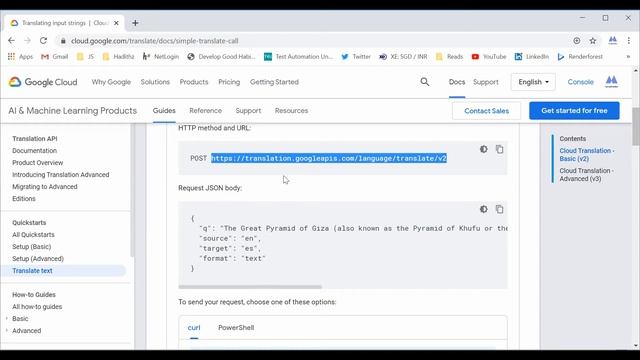Open Migrating to Advanced page
The width and height of the screenshot is (640, 360).
click(44, 187)
